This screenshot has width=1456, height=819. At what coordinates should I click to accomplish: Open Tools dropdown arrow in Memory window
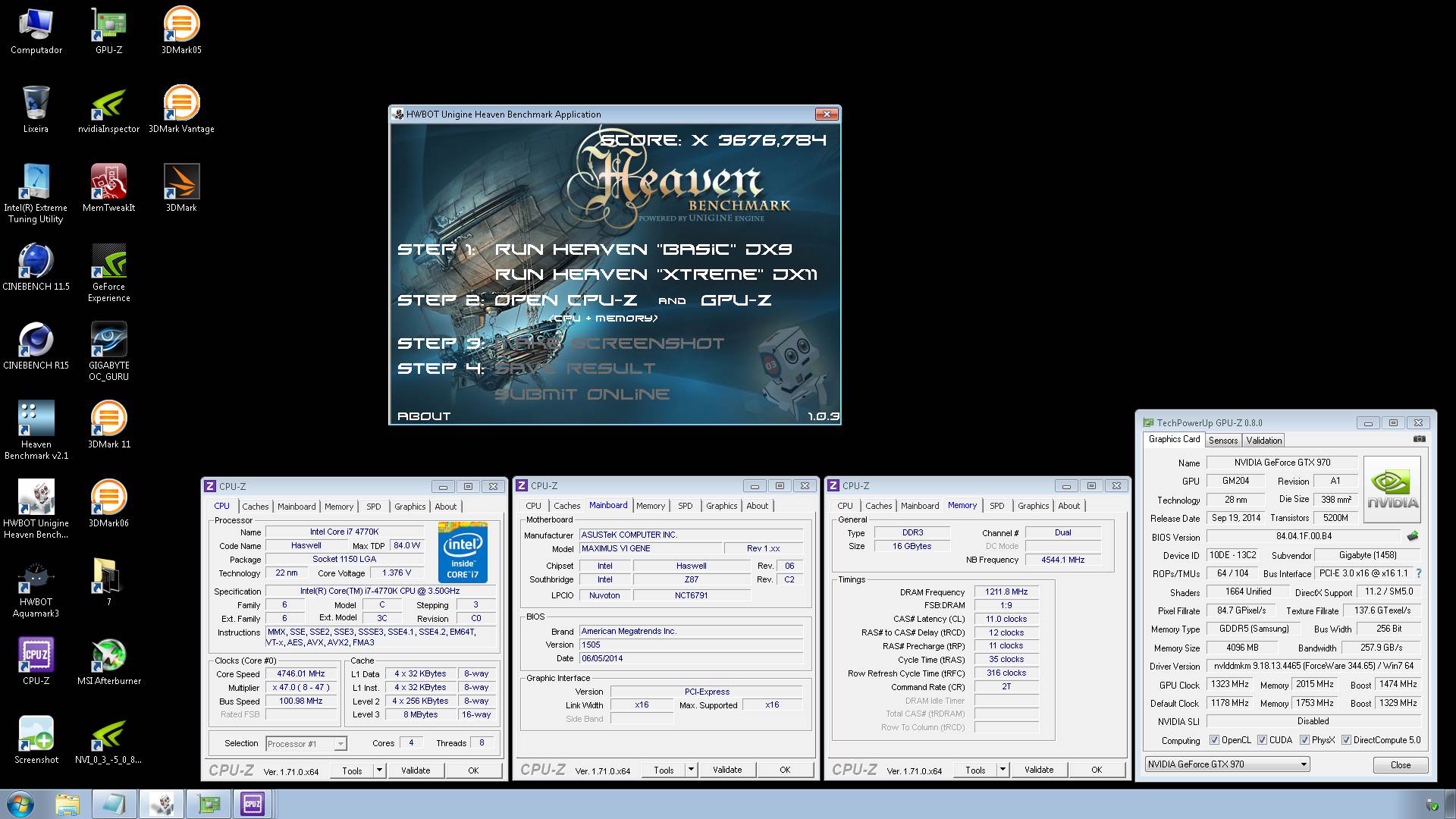click(1003, 770)
